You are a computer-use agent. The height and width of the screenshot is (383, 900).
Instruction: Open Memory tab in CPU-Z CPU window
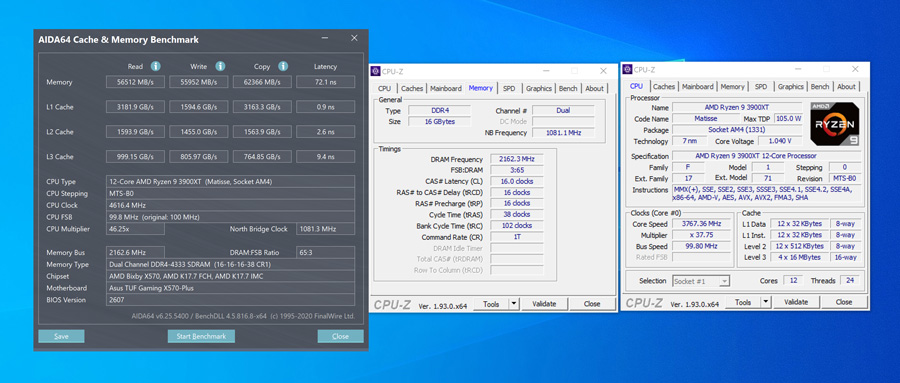pos(732,87)
